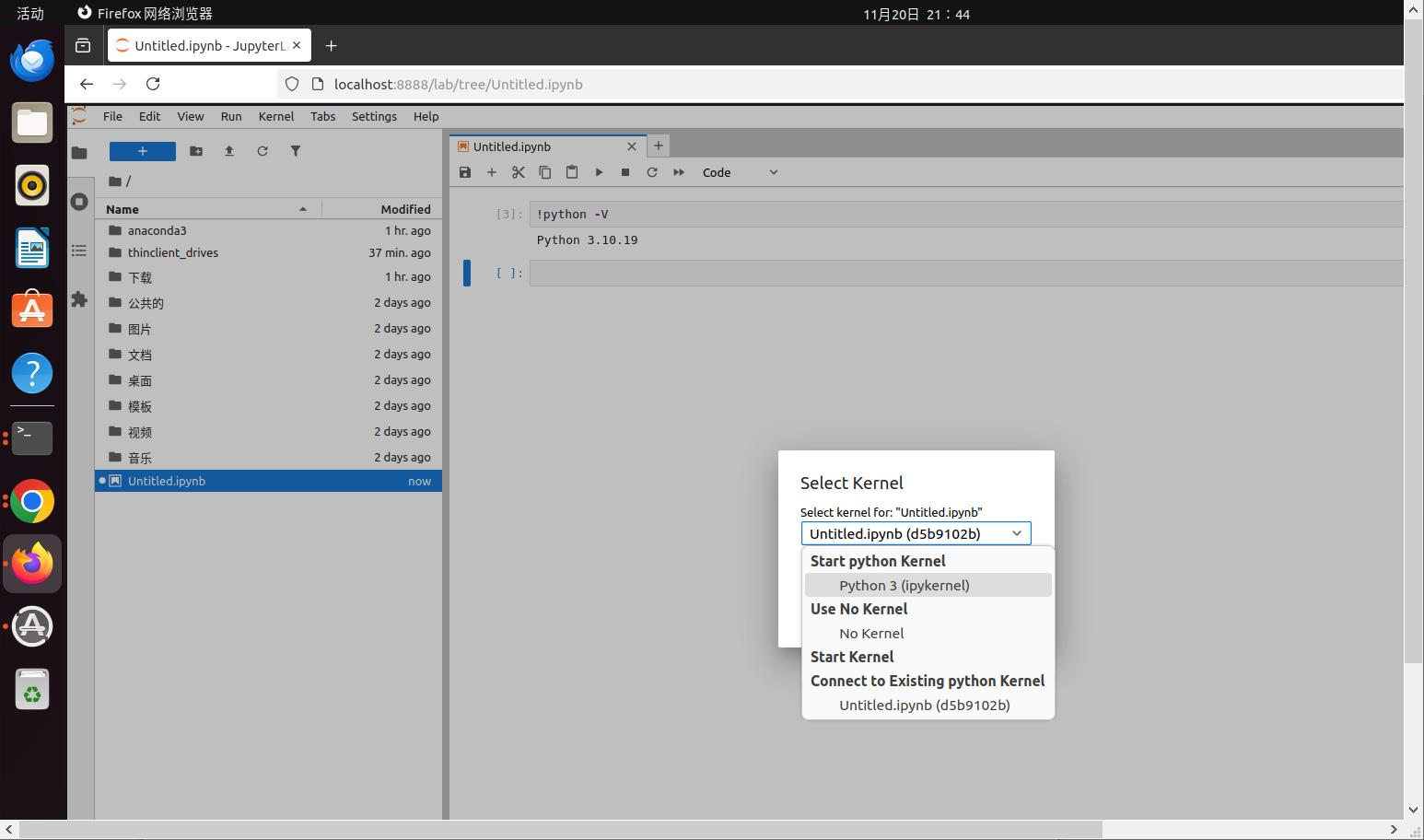Open the Kernel menu
Image resolution: width=1424 pixels, height=840 pixels.
pyautogui.click(x=275, y=116)
